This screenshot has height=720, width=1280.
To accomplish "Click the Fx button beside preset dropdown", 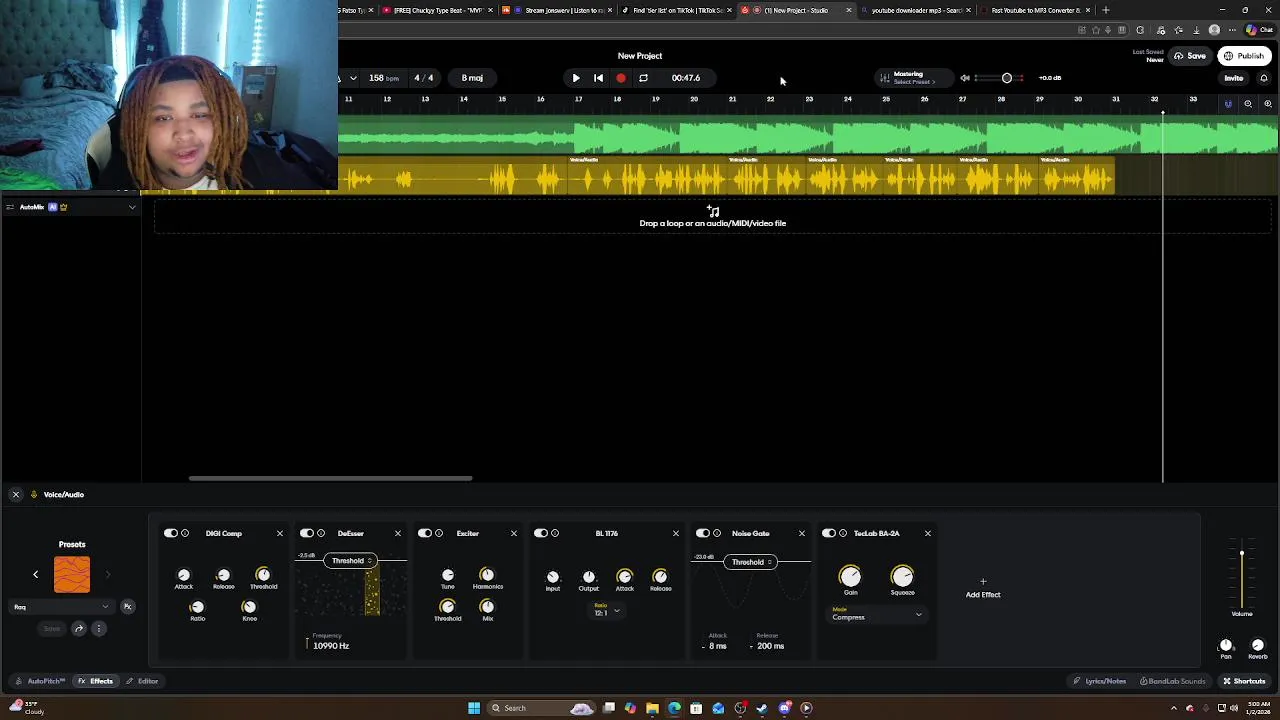I will (127, 606).
